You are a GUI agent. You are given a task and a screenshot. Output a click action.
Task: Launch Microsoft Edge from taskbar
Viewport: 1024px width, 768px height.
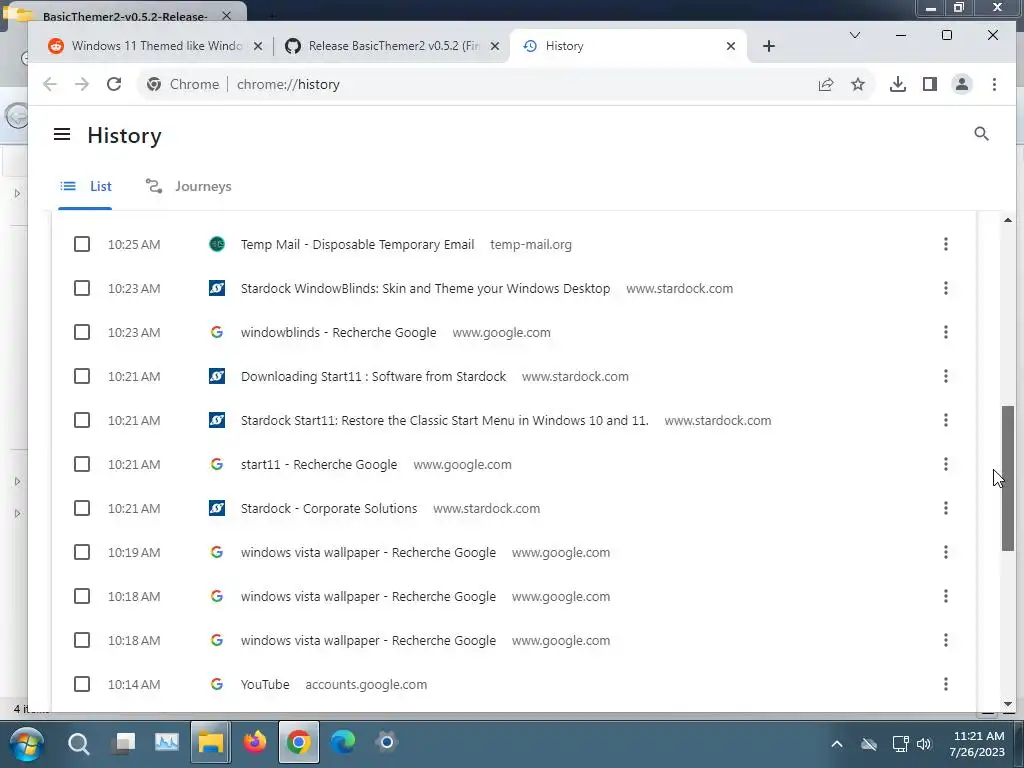[342, 743]
